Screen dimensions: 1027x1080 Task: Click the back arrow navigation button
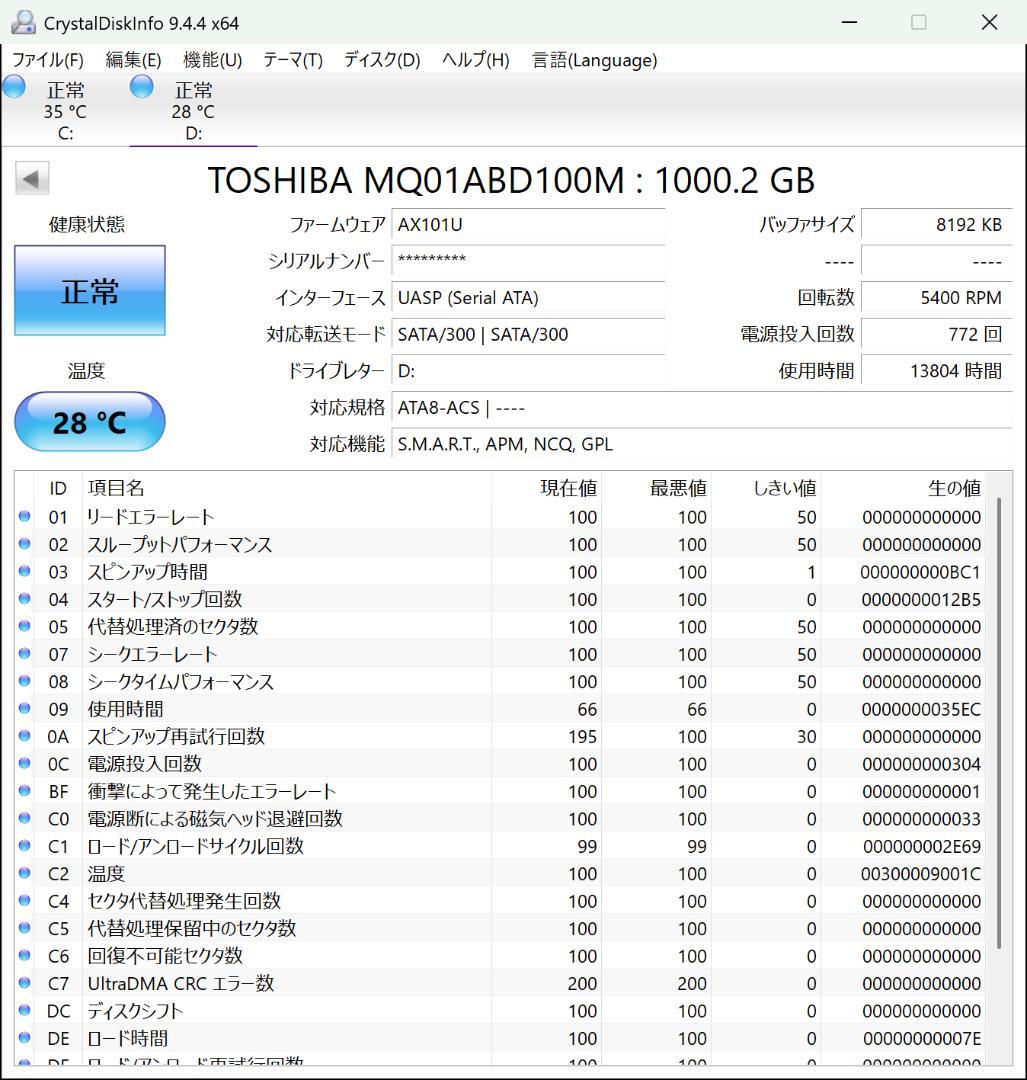pyautogui.click(x=31, y=177)
